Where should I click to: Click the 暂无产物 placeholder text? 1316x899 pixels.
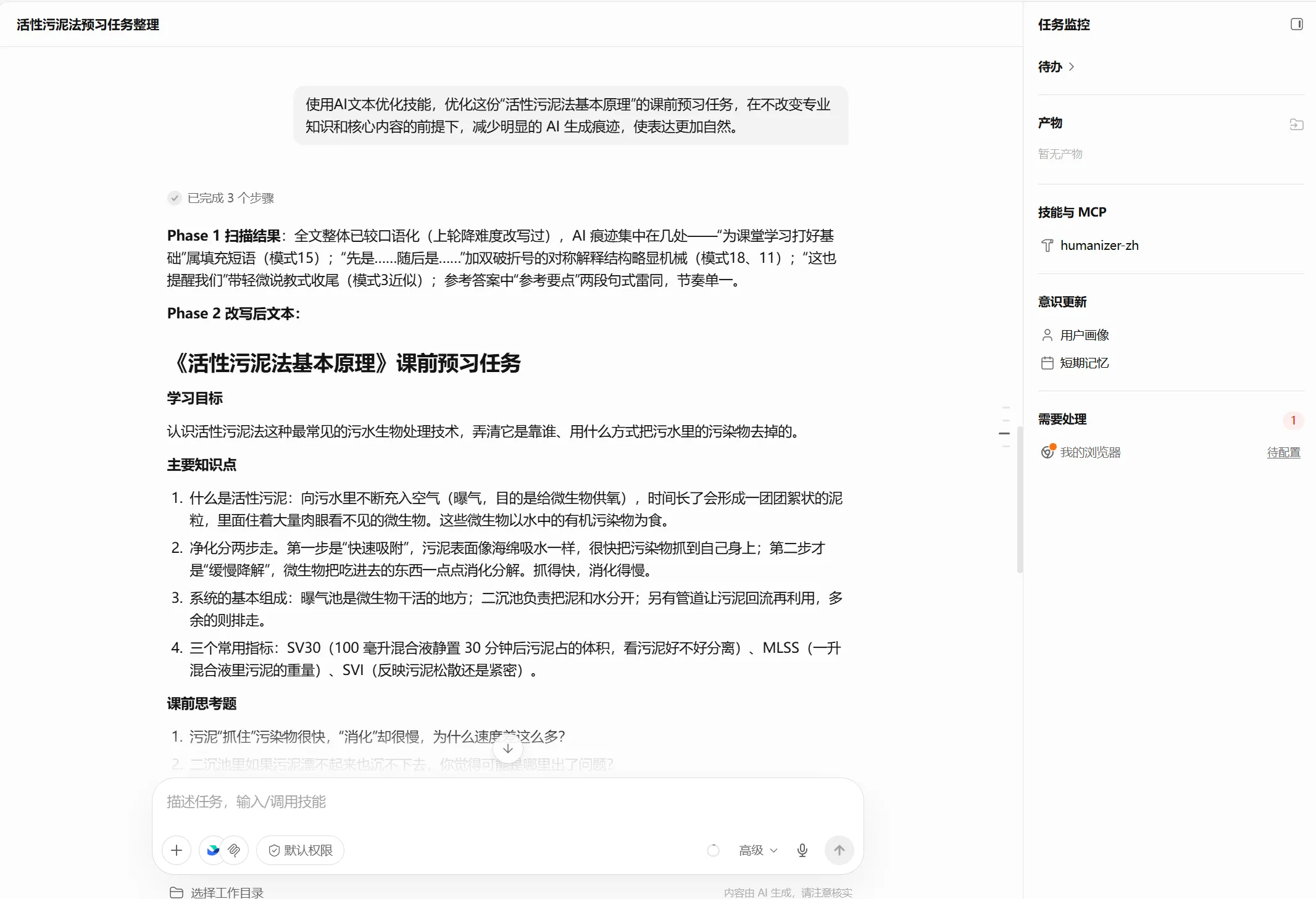click(x=1060, y=154)
